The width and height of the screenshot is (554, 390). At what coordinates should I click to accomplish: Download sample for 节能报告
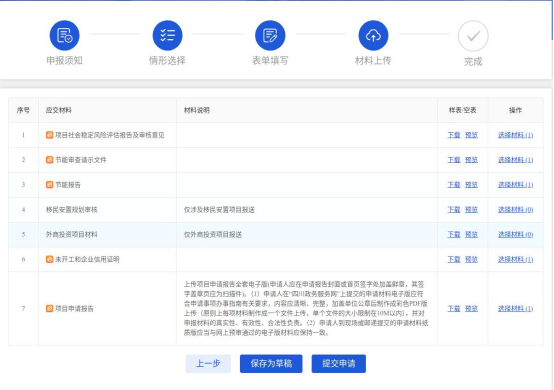click(x=454, y=184)
